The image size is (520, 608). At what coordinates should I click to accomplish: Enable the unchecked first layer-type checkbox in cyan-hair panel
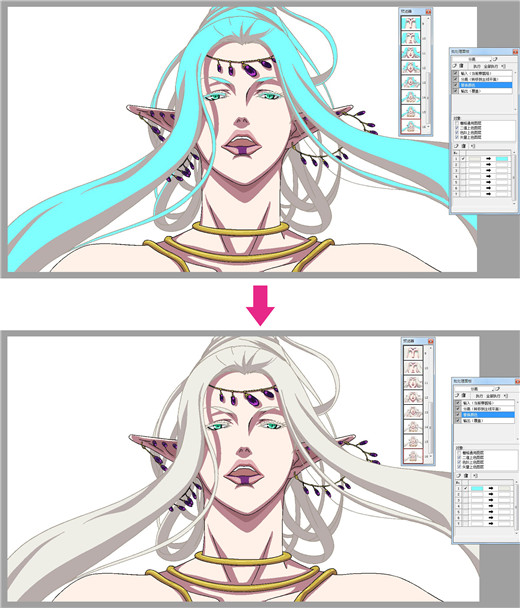coord(457,123)
